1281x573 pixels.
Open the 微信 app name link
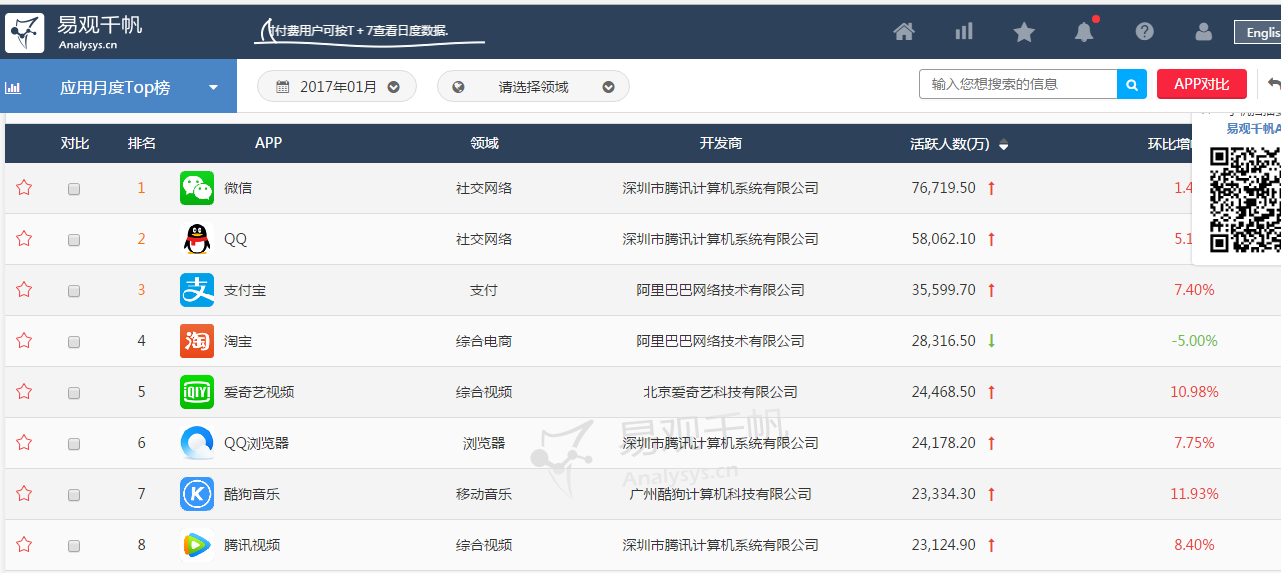coord(238,188)
